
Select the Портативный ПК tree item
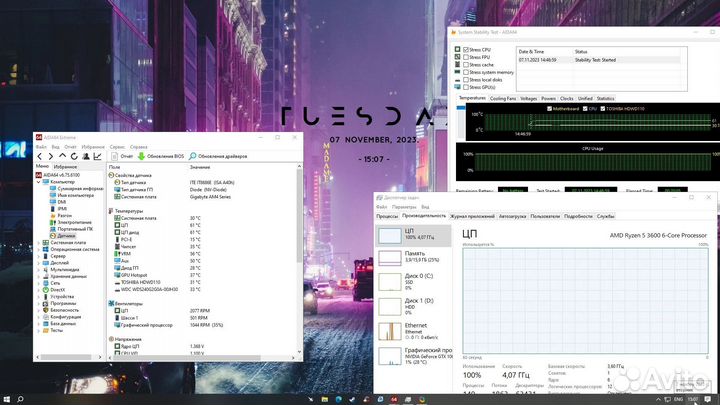(71, 229)
